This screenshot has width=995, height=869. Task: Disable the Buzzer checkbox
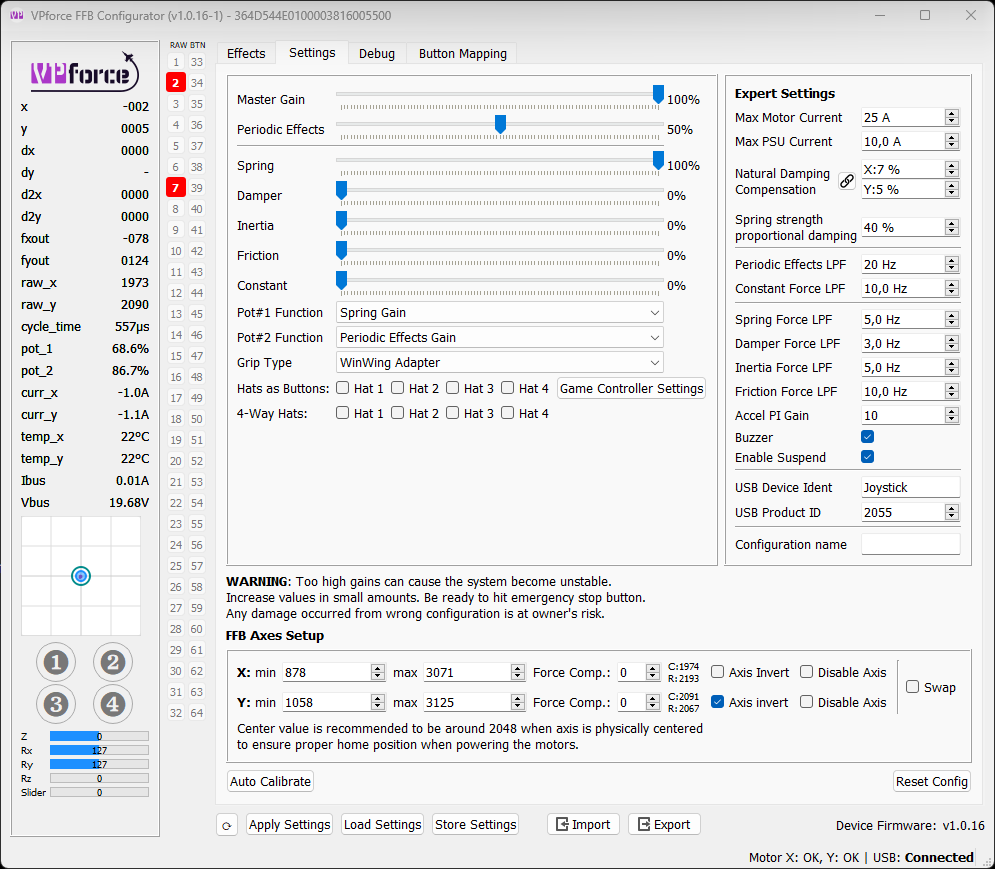868,437
